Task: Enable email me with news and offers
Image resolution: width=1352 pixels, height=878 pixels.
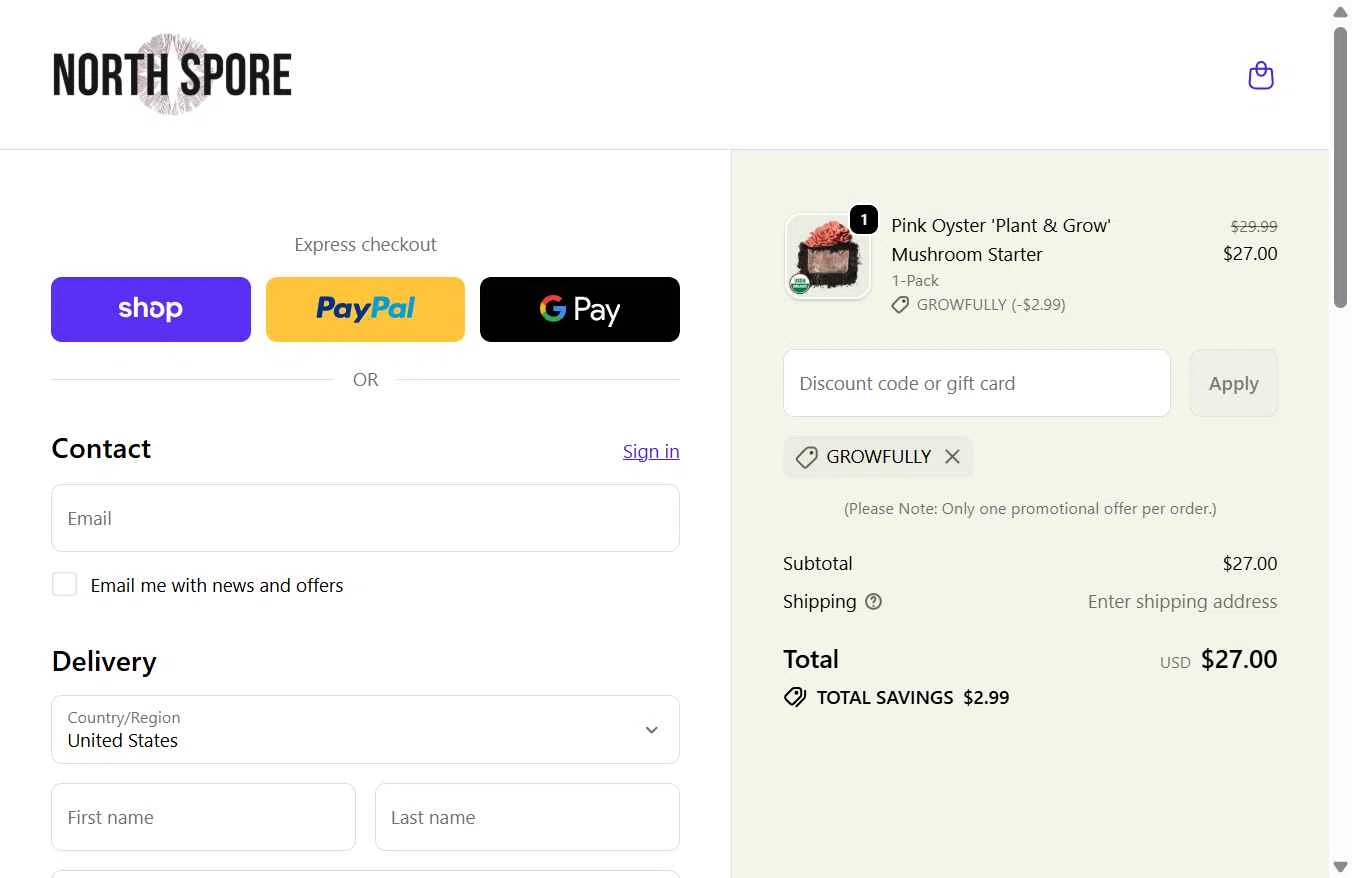Action: (x=64, y=585)
